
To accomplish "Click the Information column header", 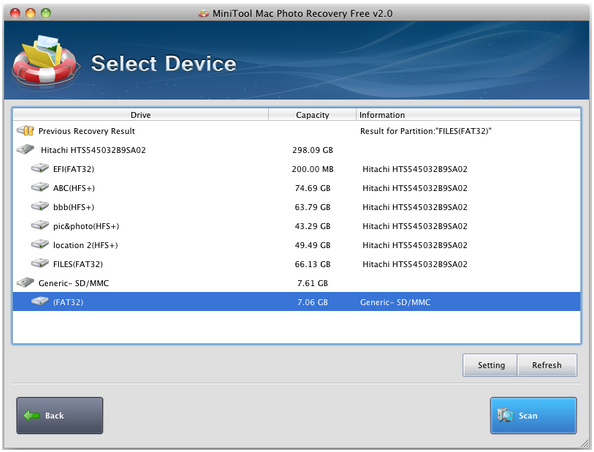I will [x=468, y=115].
